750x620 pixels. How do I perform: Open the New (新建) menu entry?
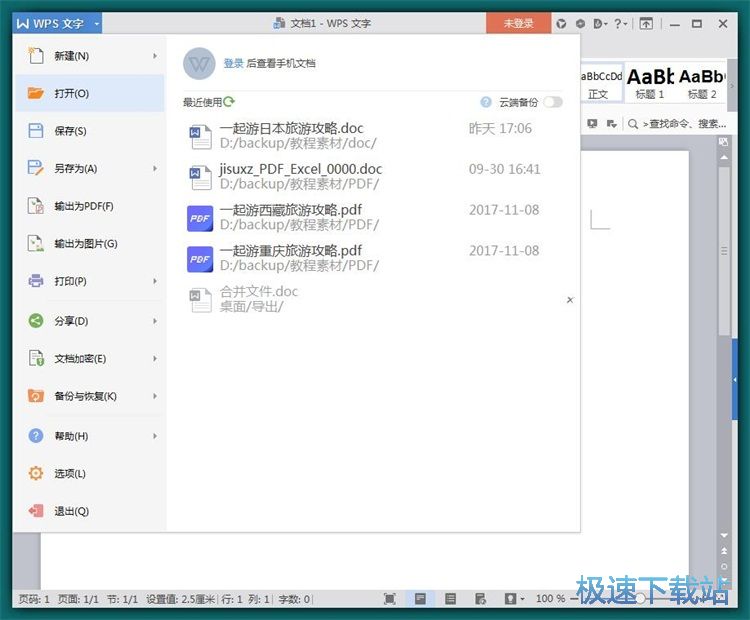[x=90, y=56]
